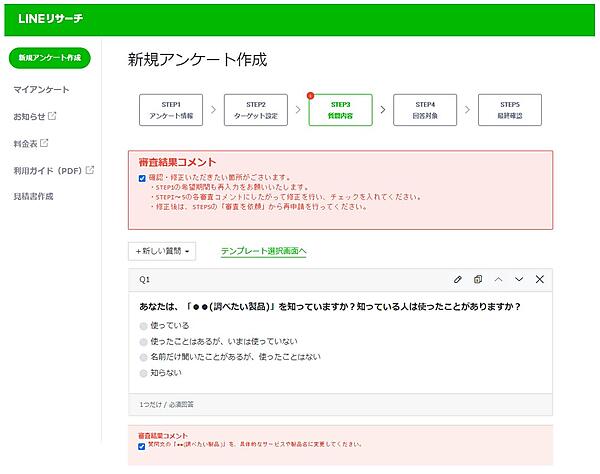
Task: Click the external link icon beside 料金表
Action: click(44, 143)
